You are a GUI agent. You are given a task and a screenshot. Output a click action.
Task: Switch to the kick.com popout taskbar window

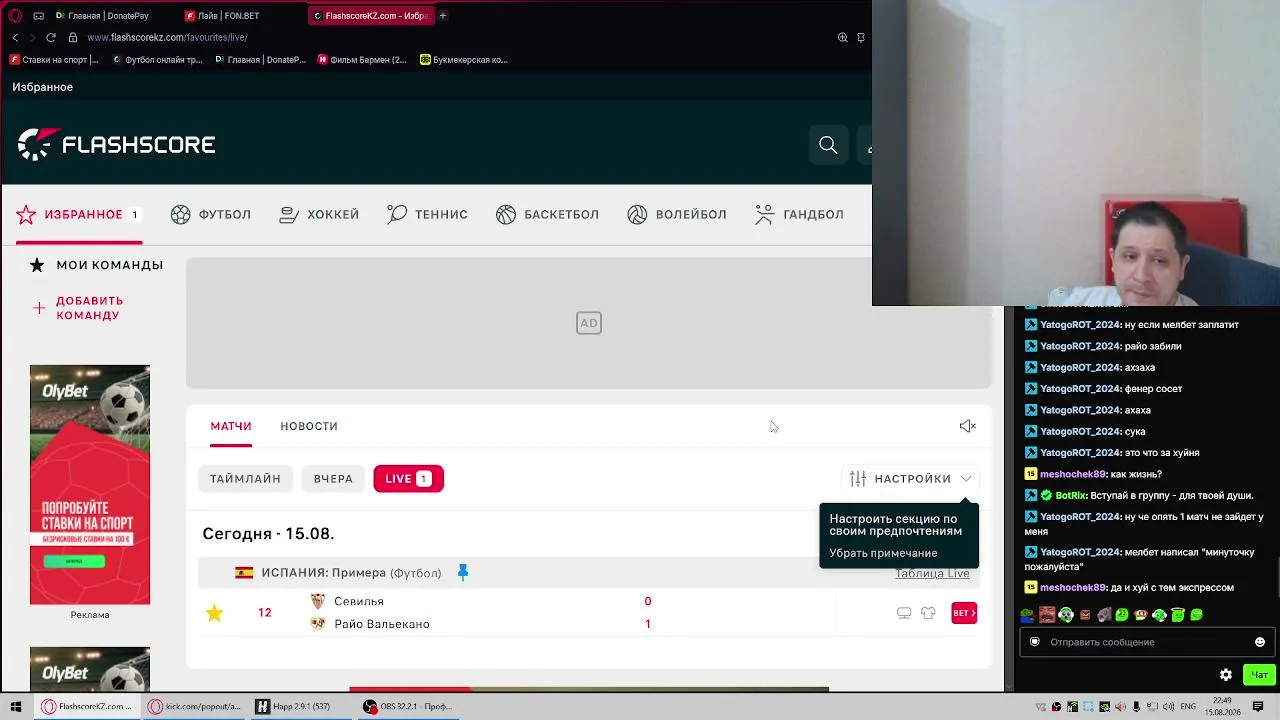[x=195, y=707]
